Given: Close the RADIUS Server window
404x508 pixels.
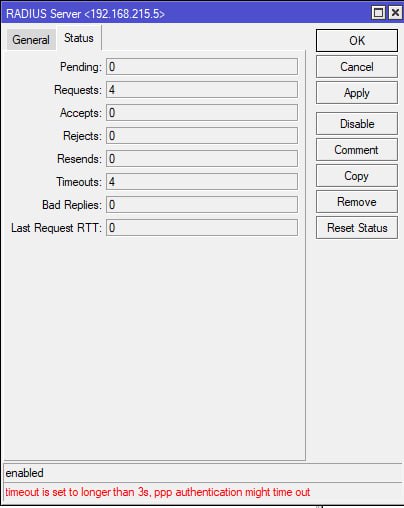Looking at the screenshot, I should pos(395,13).
